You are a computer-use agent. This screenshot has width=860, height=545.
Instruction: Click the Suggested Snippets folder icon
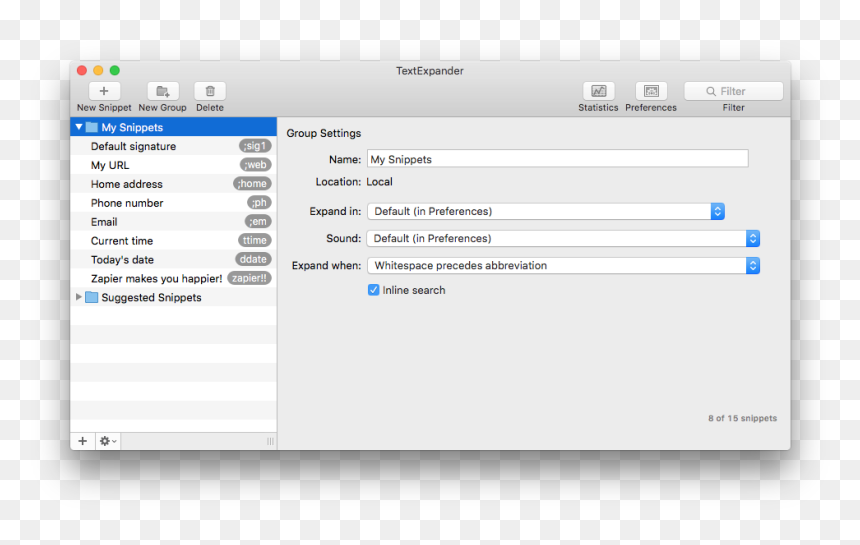92,297
